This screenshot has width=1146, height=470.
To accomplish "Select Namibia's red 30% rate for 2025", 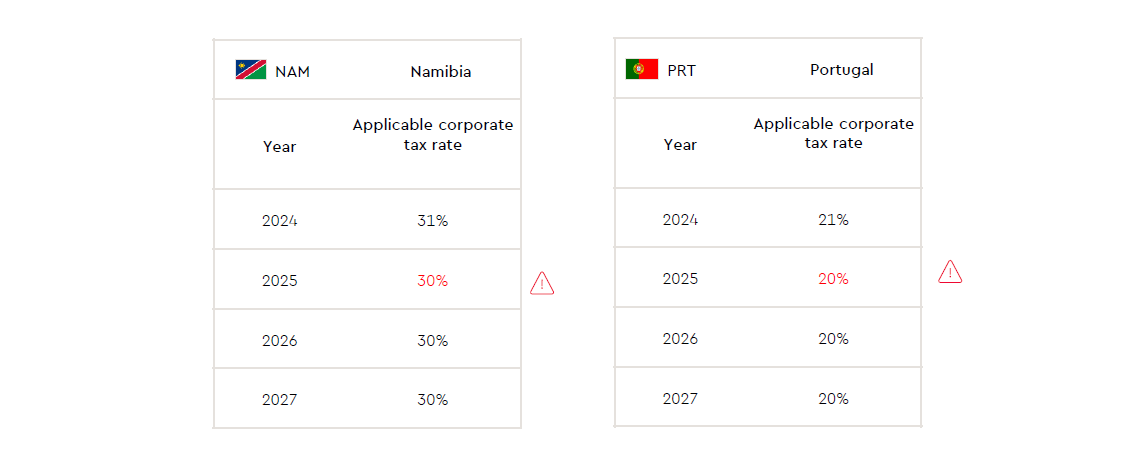I will point(433,281).
